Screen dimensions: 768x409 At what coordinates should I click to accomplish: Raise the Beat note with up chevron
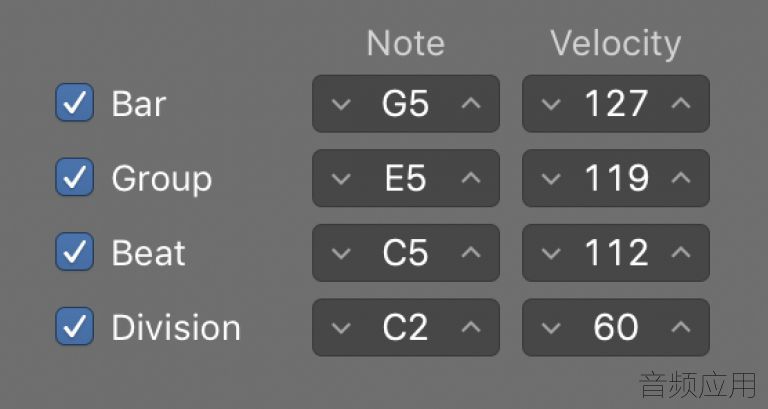pyautogui.click(x=471, y=252)
